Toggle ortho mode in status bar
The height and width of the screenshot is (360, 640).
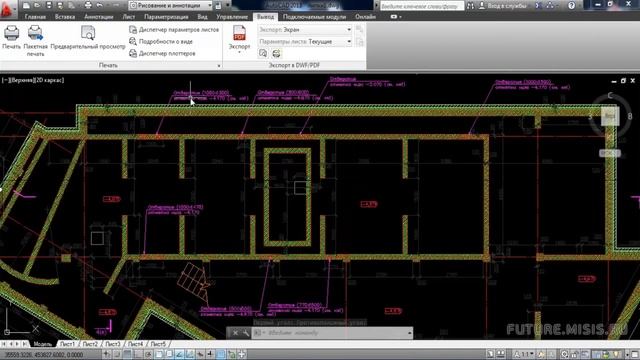click(138, 354)
